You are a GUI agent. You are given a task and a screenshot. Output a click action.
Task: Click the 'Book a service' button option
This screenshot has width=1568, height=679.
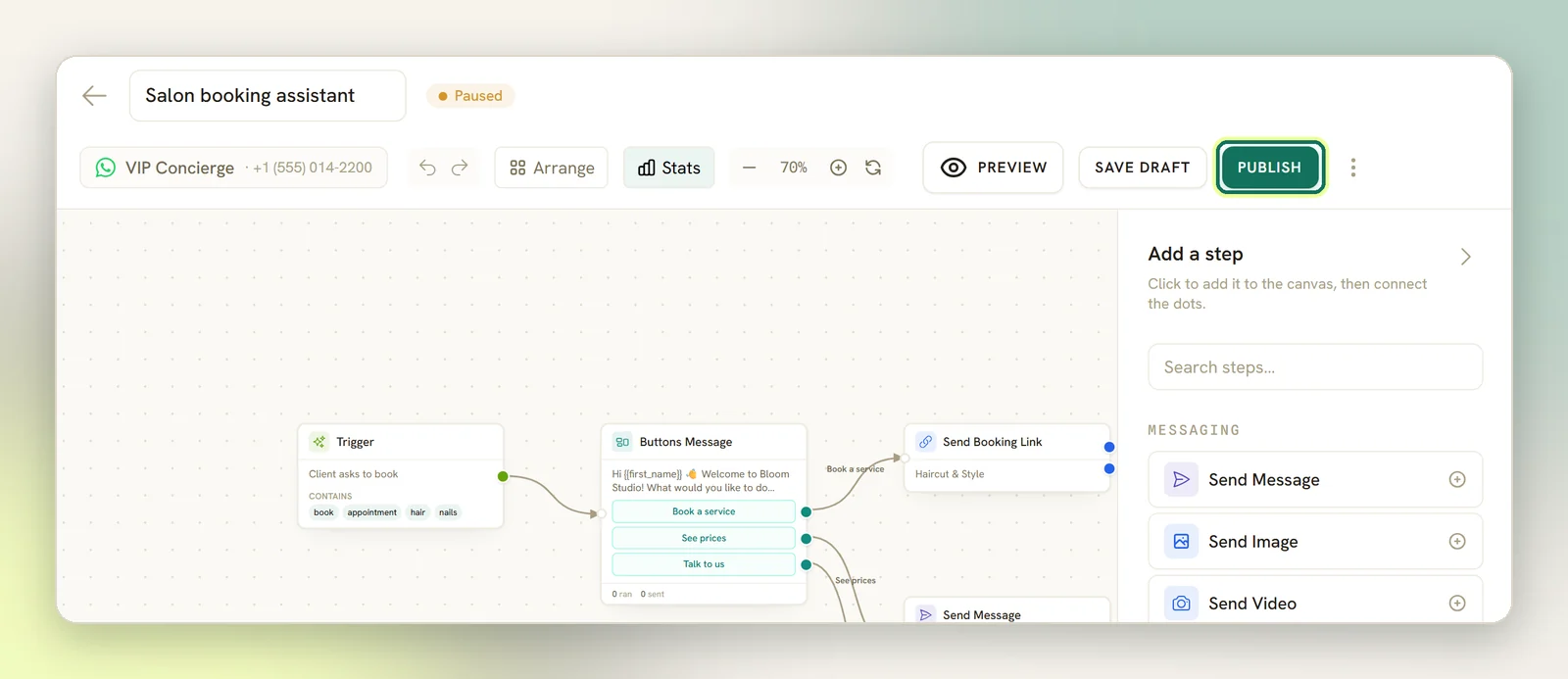[704, 511]
